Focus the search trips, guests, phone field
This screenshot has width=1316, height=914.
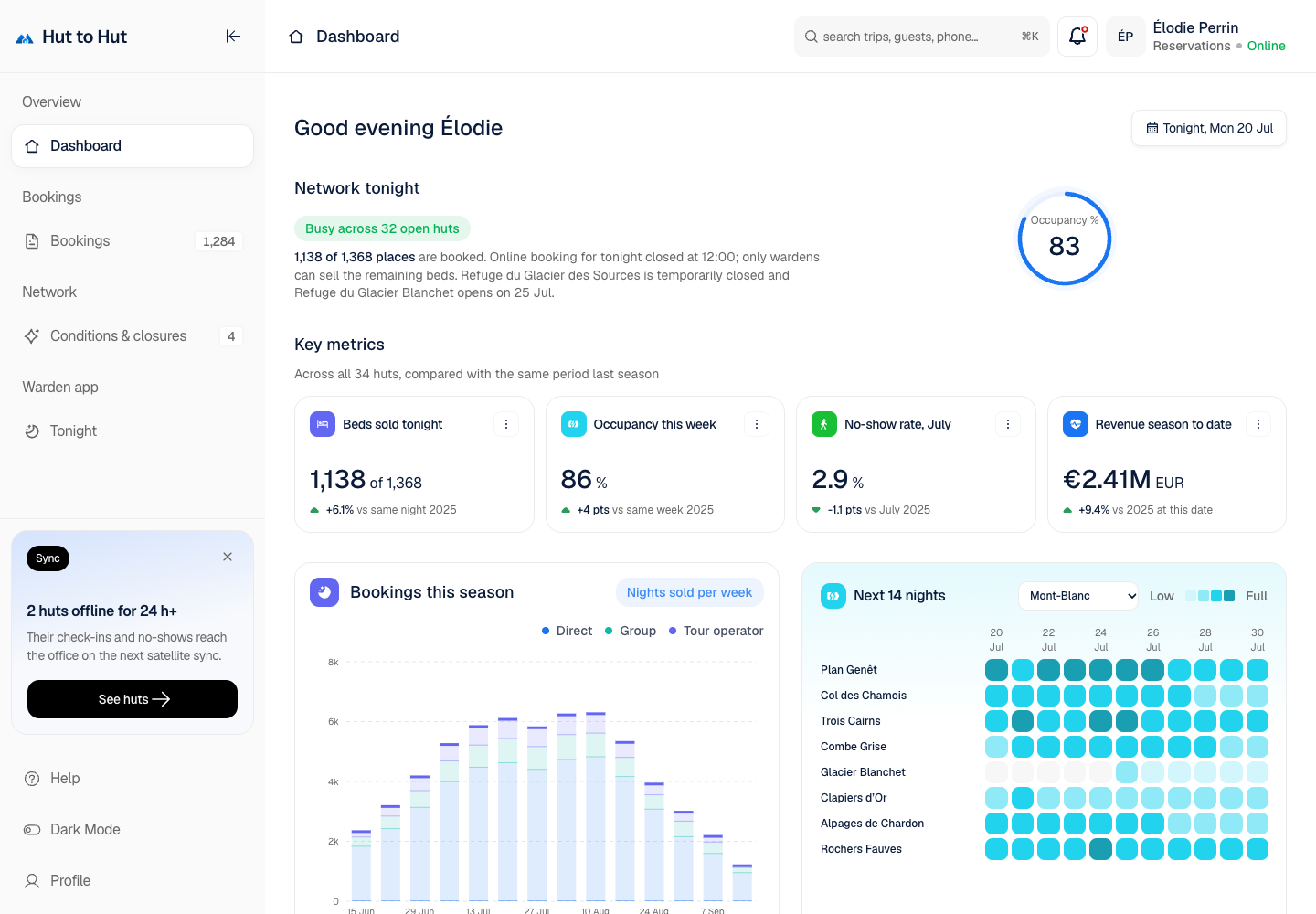pos(922,37)
